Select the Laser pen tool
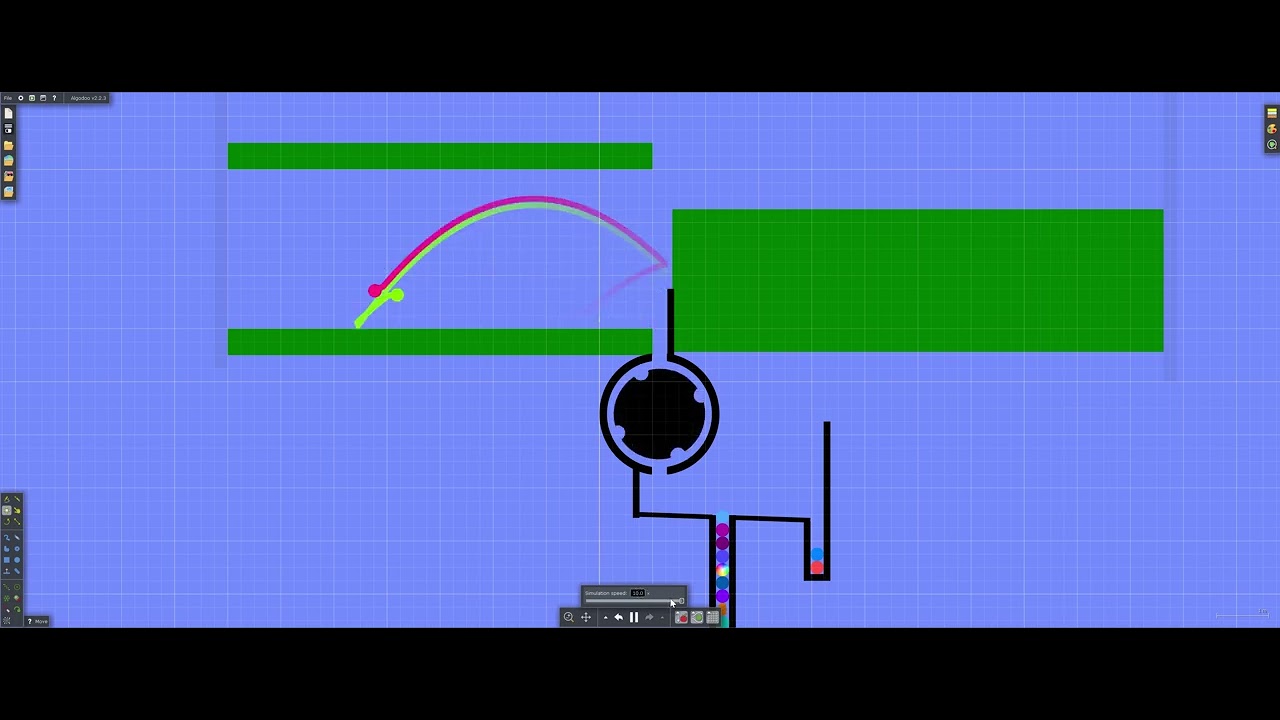 [7, 609]
